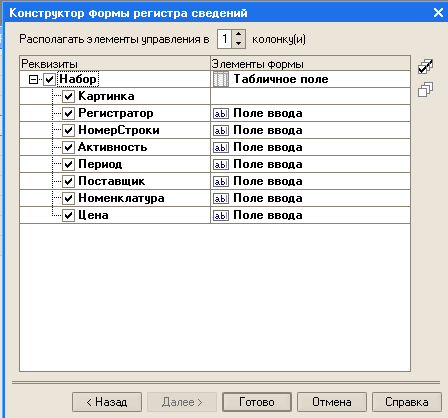Uncheck the НомерСтроки checkbox

coord(68,130)
